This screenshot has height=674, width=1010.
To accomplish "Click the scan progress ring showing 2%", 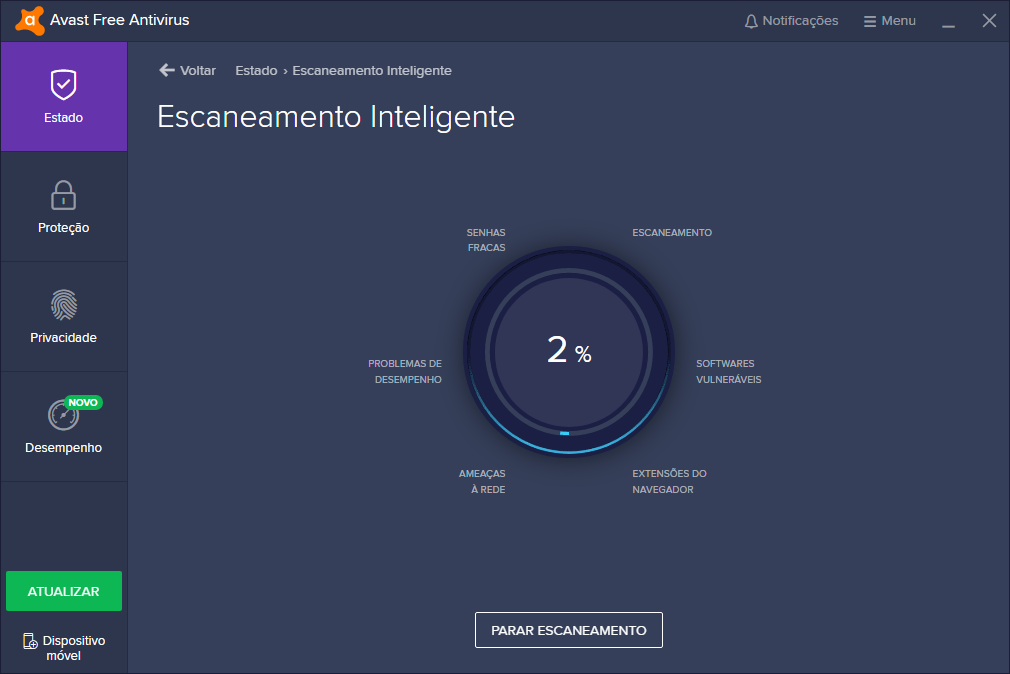I will coord(568,352).
